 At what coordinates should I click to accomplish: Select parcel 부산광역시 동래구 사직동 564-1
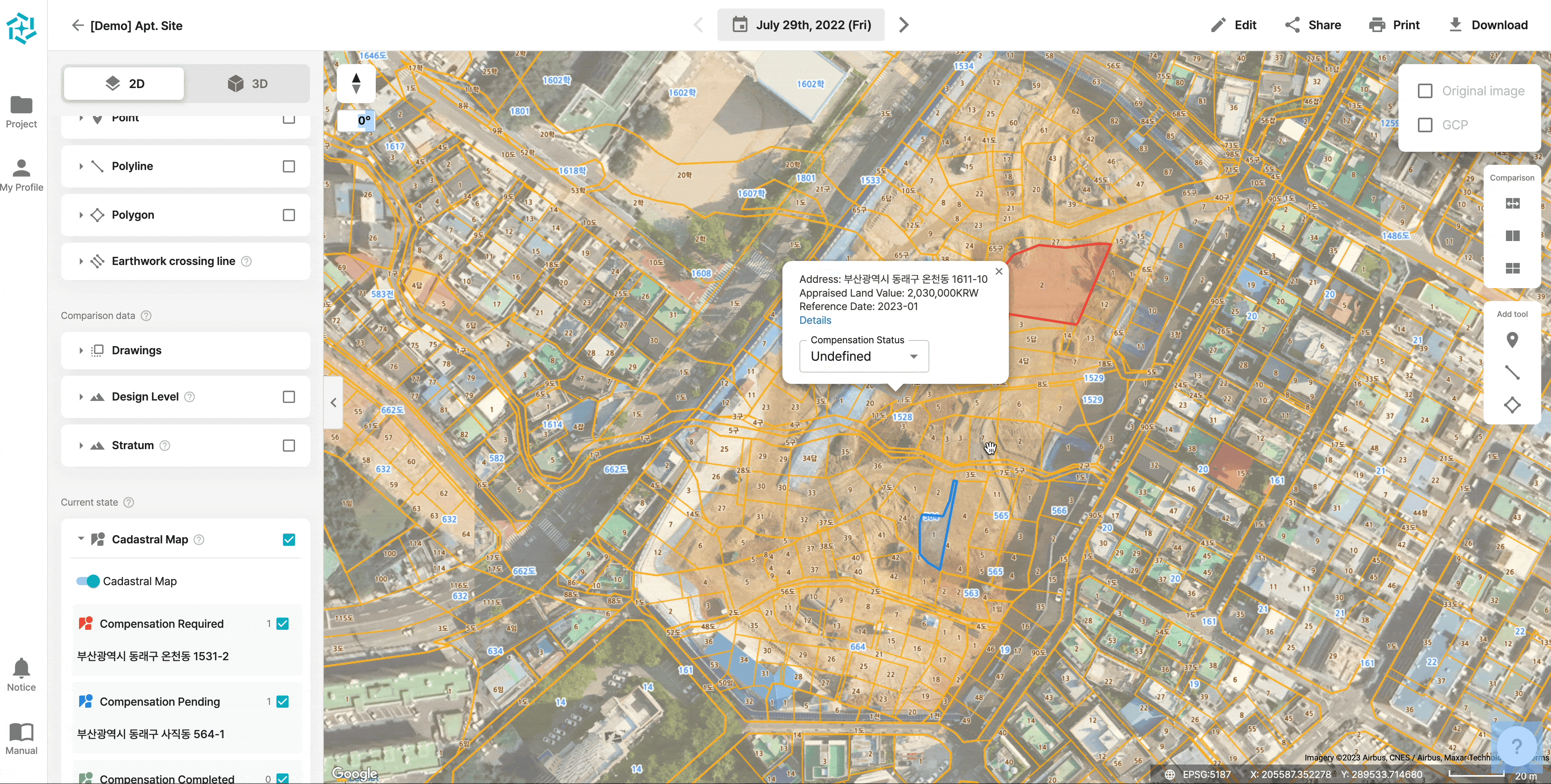(151, 734)
